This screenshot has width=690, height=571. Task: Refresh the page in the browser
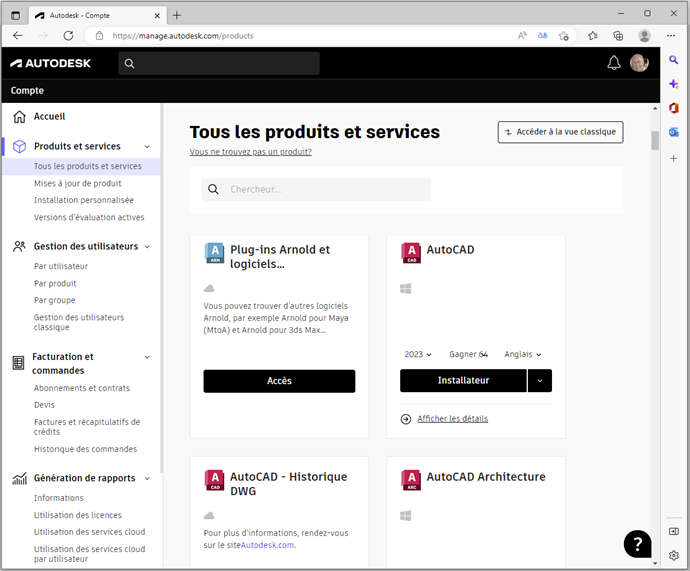coord(68,36)
